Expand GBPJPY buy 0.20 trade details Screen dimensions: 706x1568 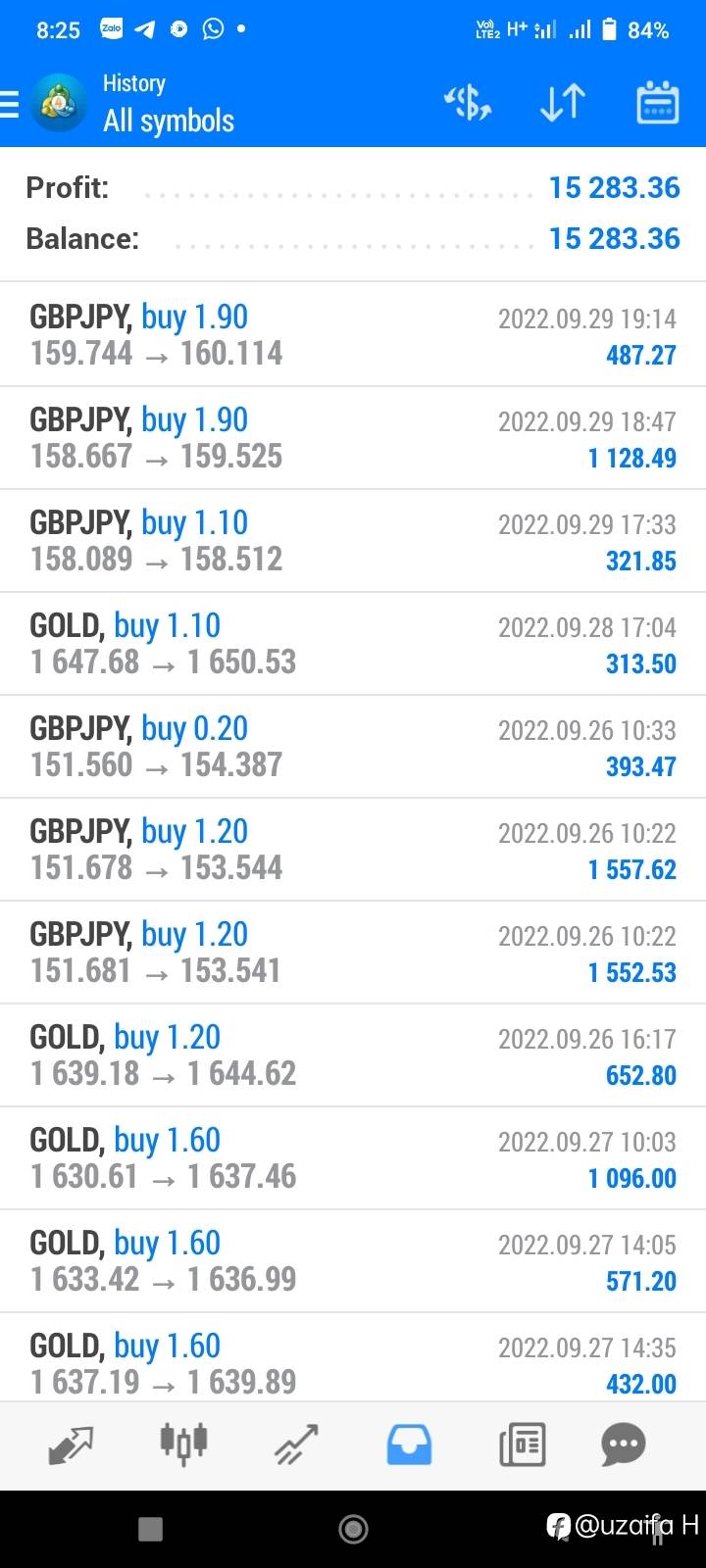[353, 747]
